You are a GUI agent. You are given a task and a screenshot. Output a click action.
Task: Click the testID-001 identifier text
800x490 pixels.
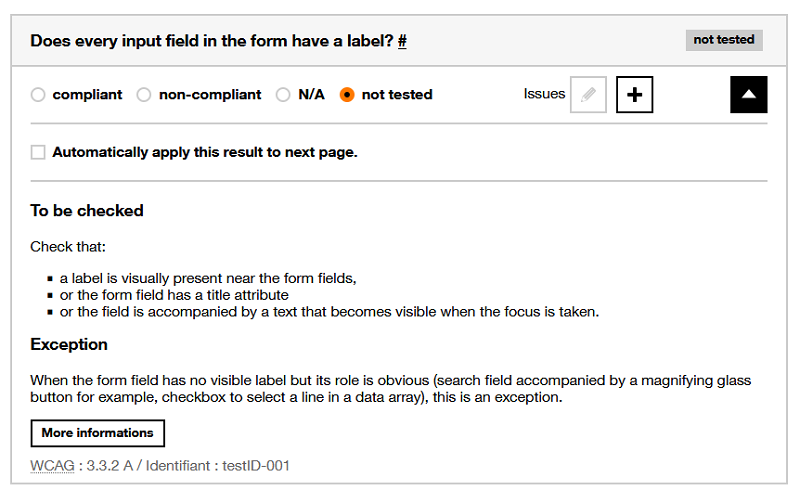pos(255,466)
